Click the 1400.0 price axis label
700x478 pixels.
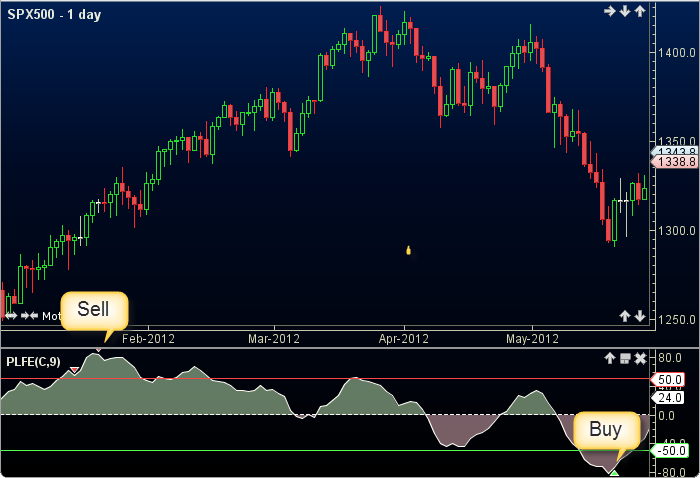(677, 53)
